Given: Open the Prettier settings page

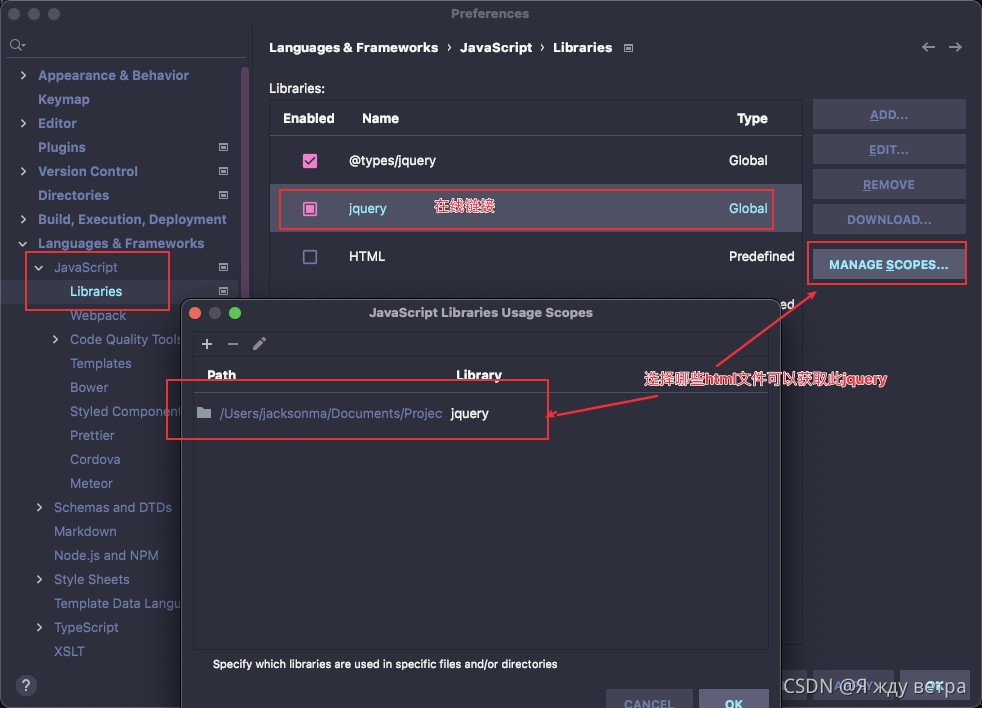Looking at the screenshot, I should coord(92,435).
